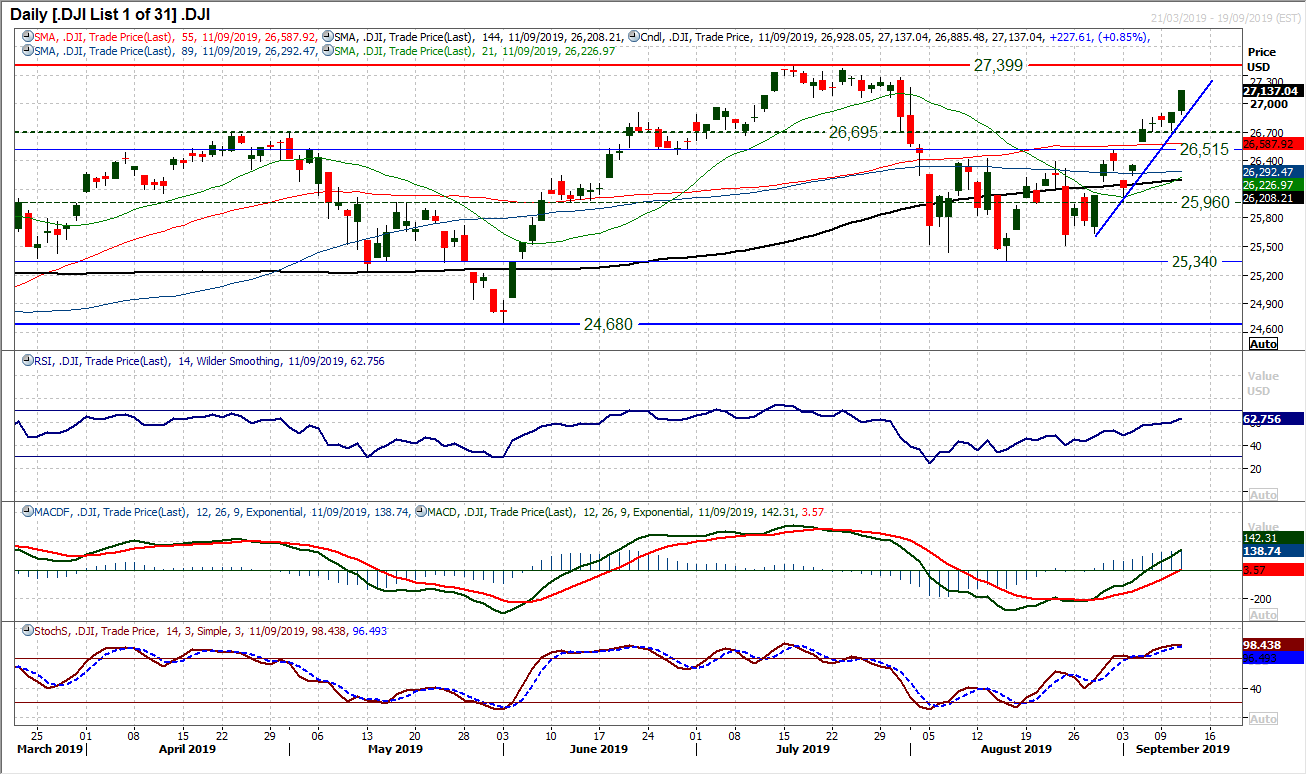This screenshot has height=775, width=1307.
Task: Click the June 2019 label on time axis
Action: point(598,748)
